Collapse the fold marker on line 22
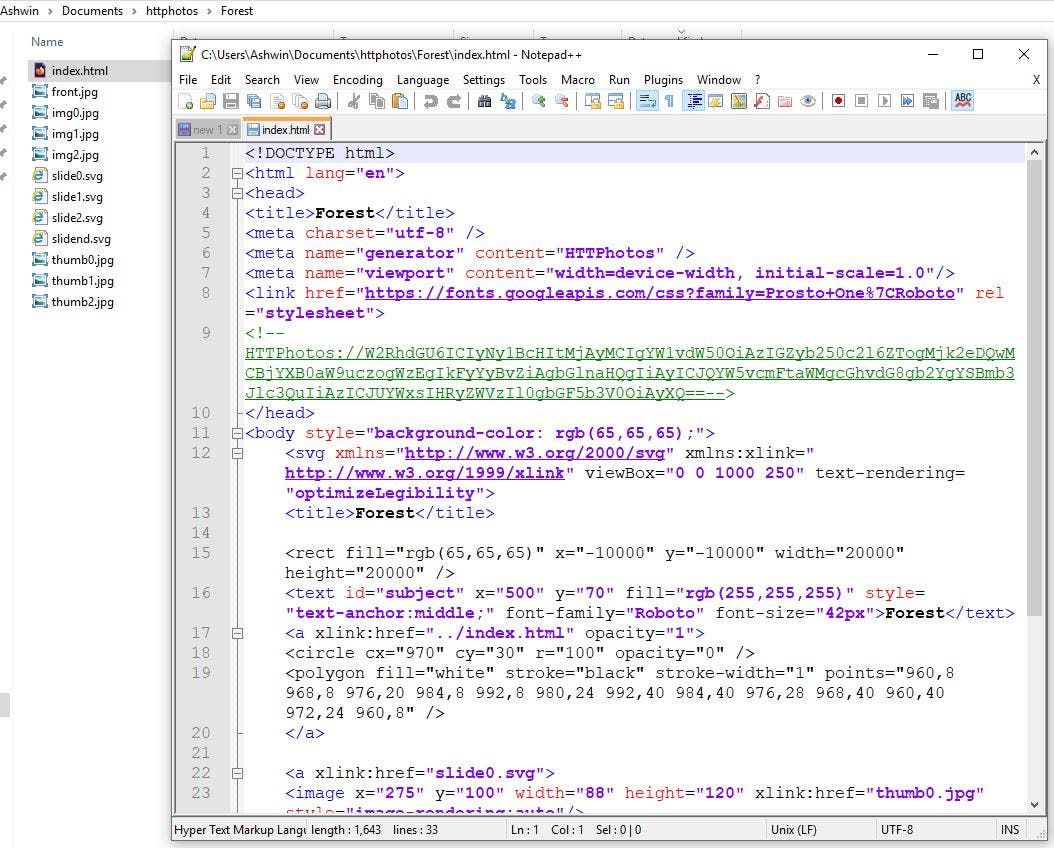This screenshot has width=1054, height=848. [237, 773]
